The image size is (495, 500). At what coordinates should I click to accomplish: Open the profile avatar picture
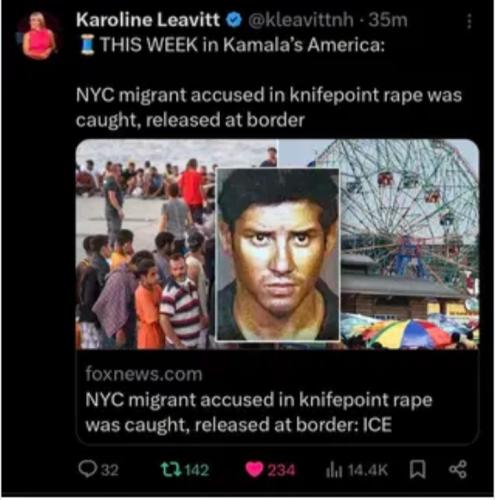(x=39, y=36)
